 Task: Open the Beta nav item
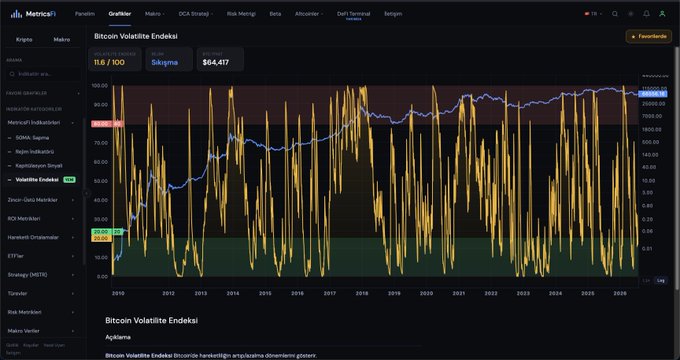coord(275,14)
